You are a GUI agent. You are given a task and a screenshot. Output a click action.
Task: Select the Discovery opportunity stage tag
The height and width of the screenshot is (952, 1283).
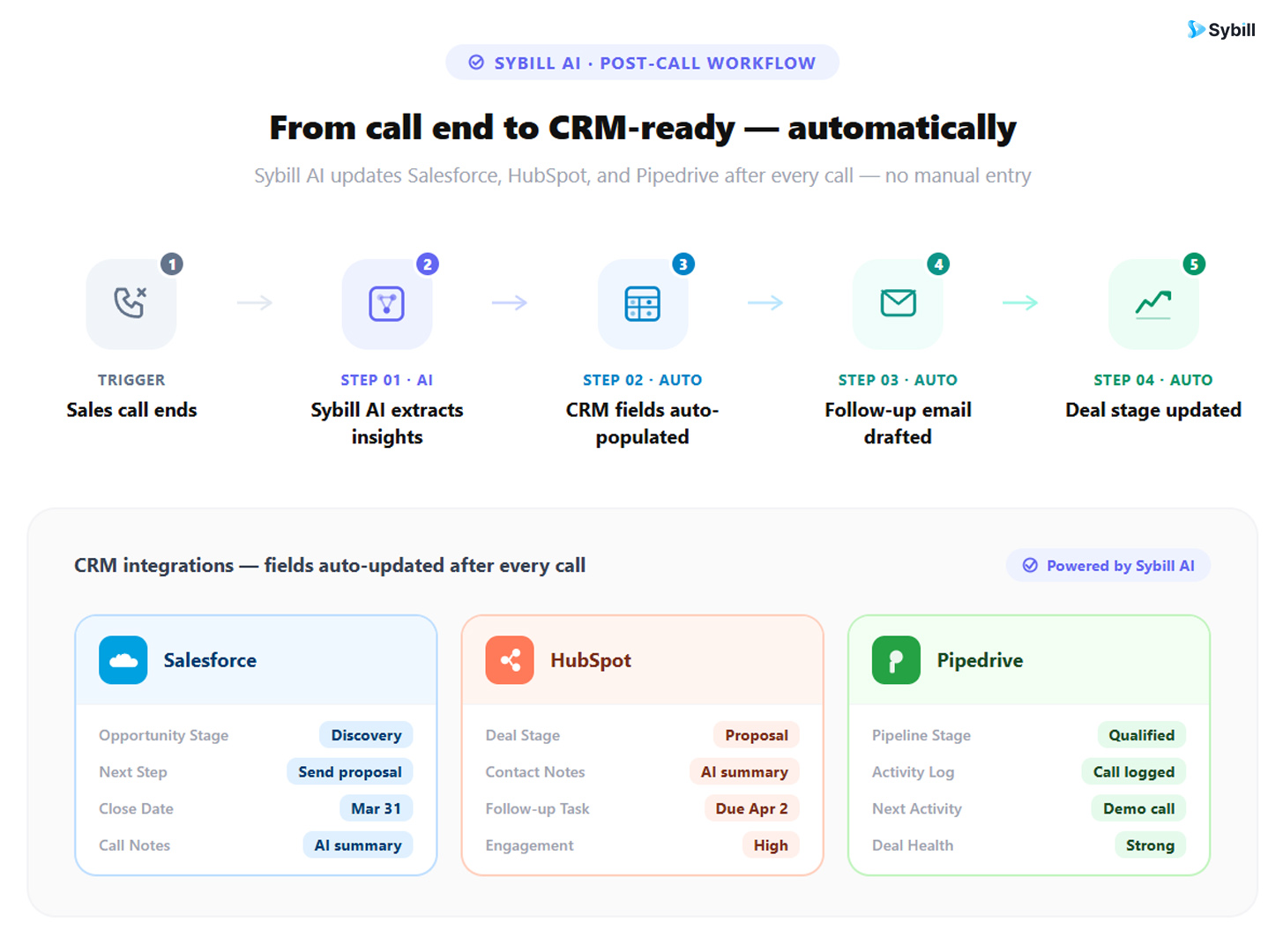(x=366, y=735)
